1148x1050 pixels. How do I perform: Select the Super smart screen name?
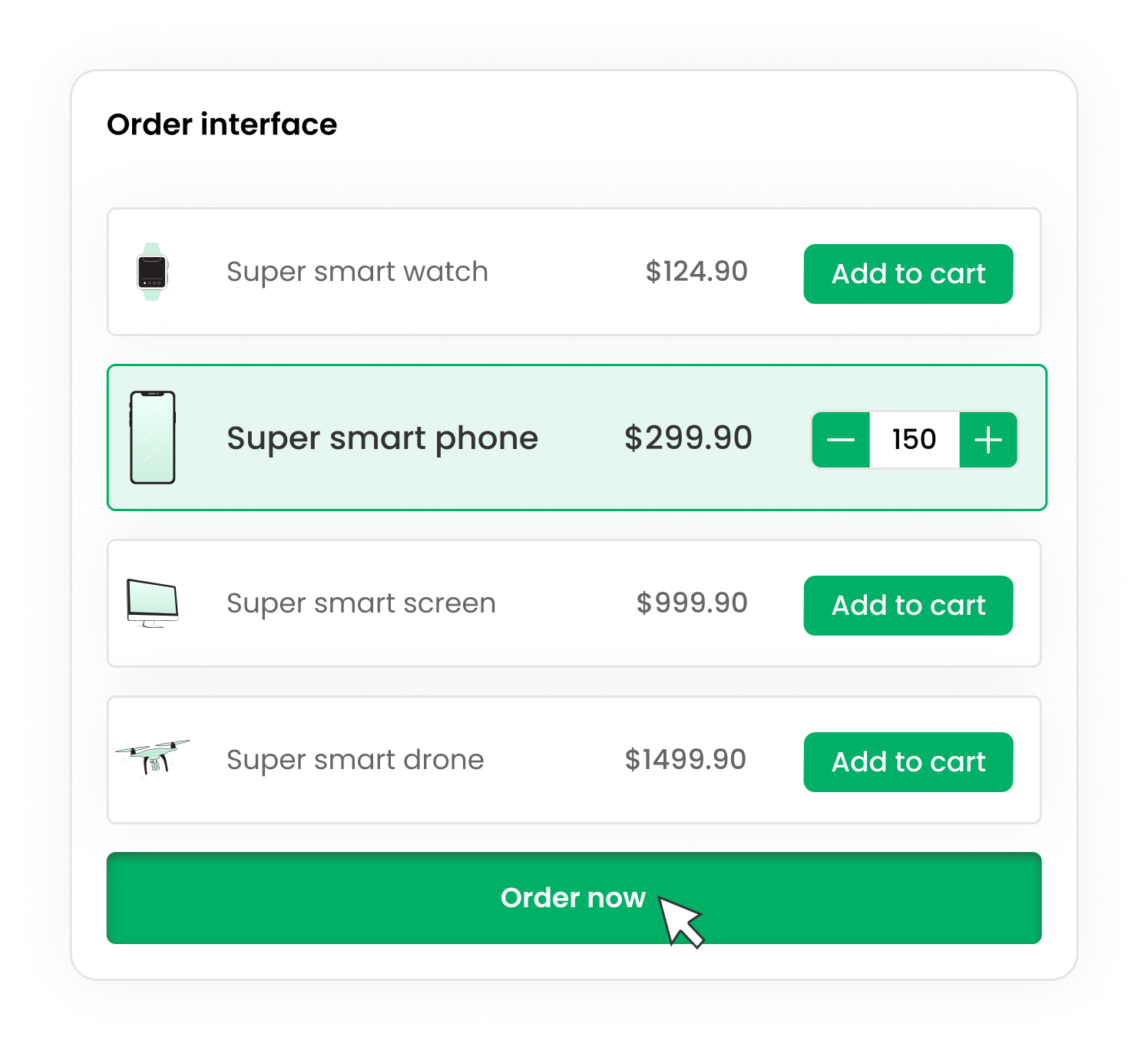pyautogui.click(x=361, y=604)
